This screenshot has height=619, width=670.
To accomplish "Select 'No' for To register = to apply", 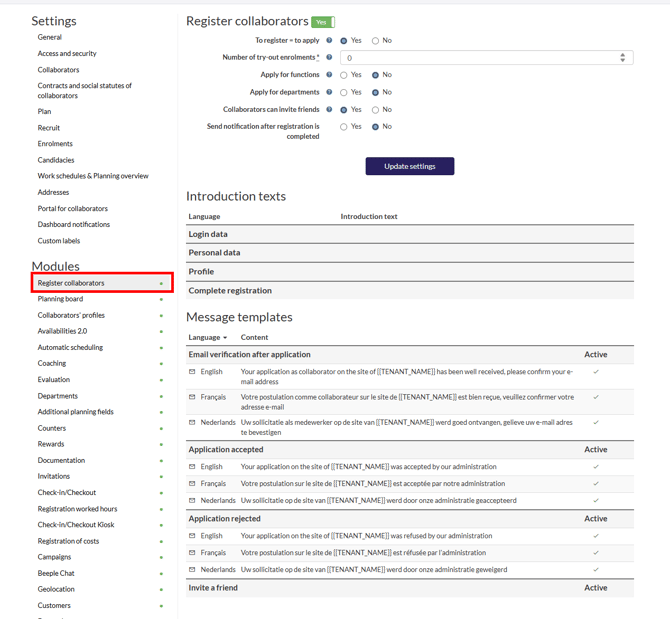I will [376, 41].
